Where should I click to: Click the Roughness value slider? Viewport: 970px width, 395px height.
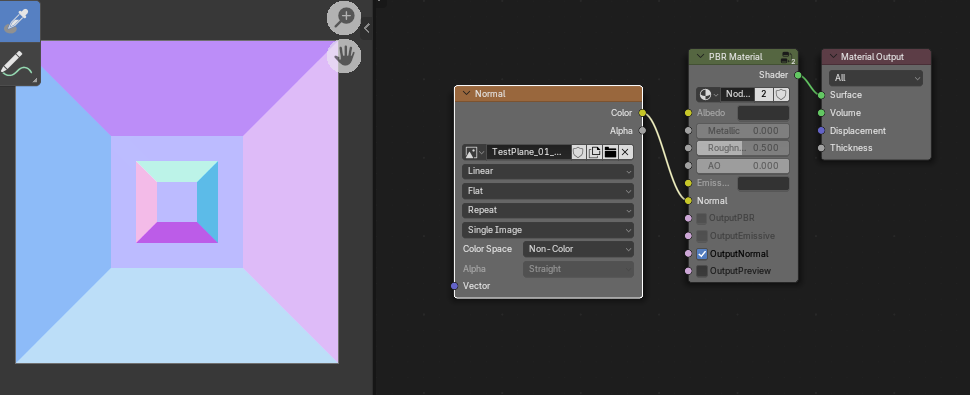[x=743, y=148]
